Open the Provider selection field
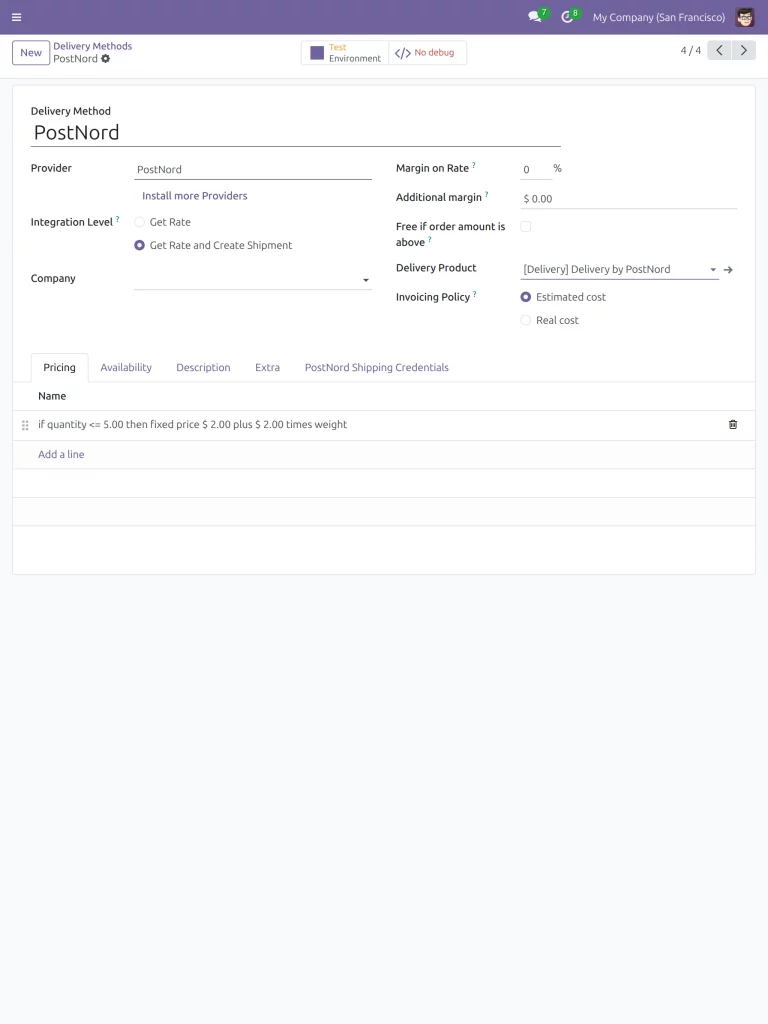 coord(253,170)
